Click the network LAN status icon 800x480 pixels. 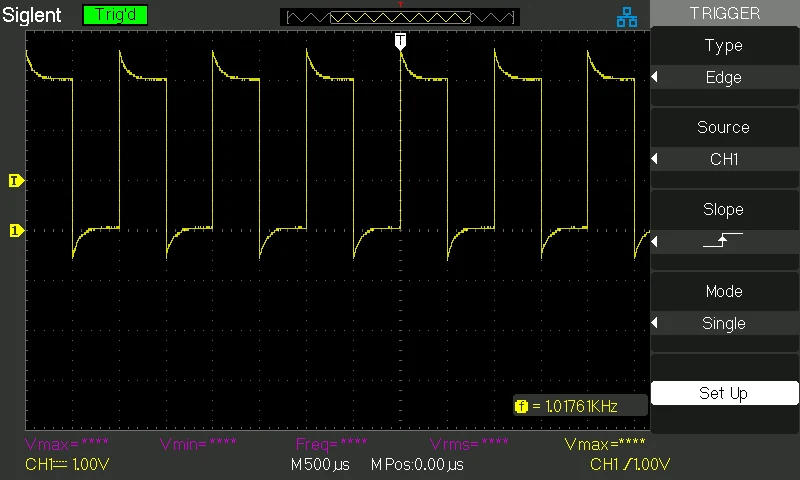point(627,17)
